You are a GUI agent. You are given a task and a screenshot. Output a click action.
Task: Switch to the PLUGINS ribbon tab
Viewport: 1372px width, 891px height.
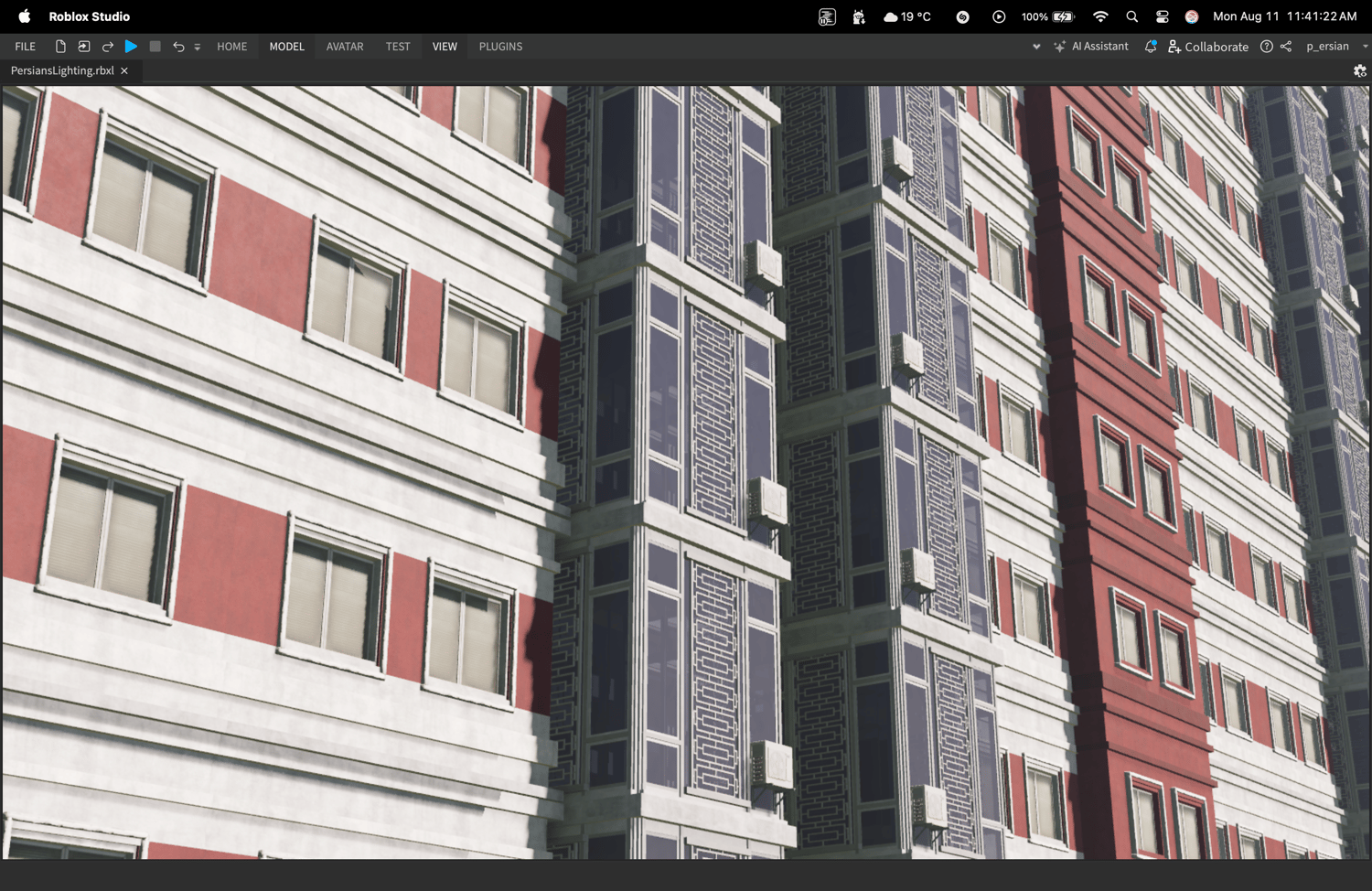click(x=501, y=47)
